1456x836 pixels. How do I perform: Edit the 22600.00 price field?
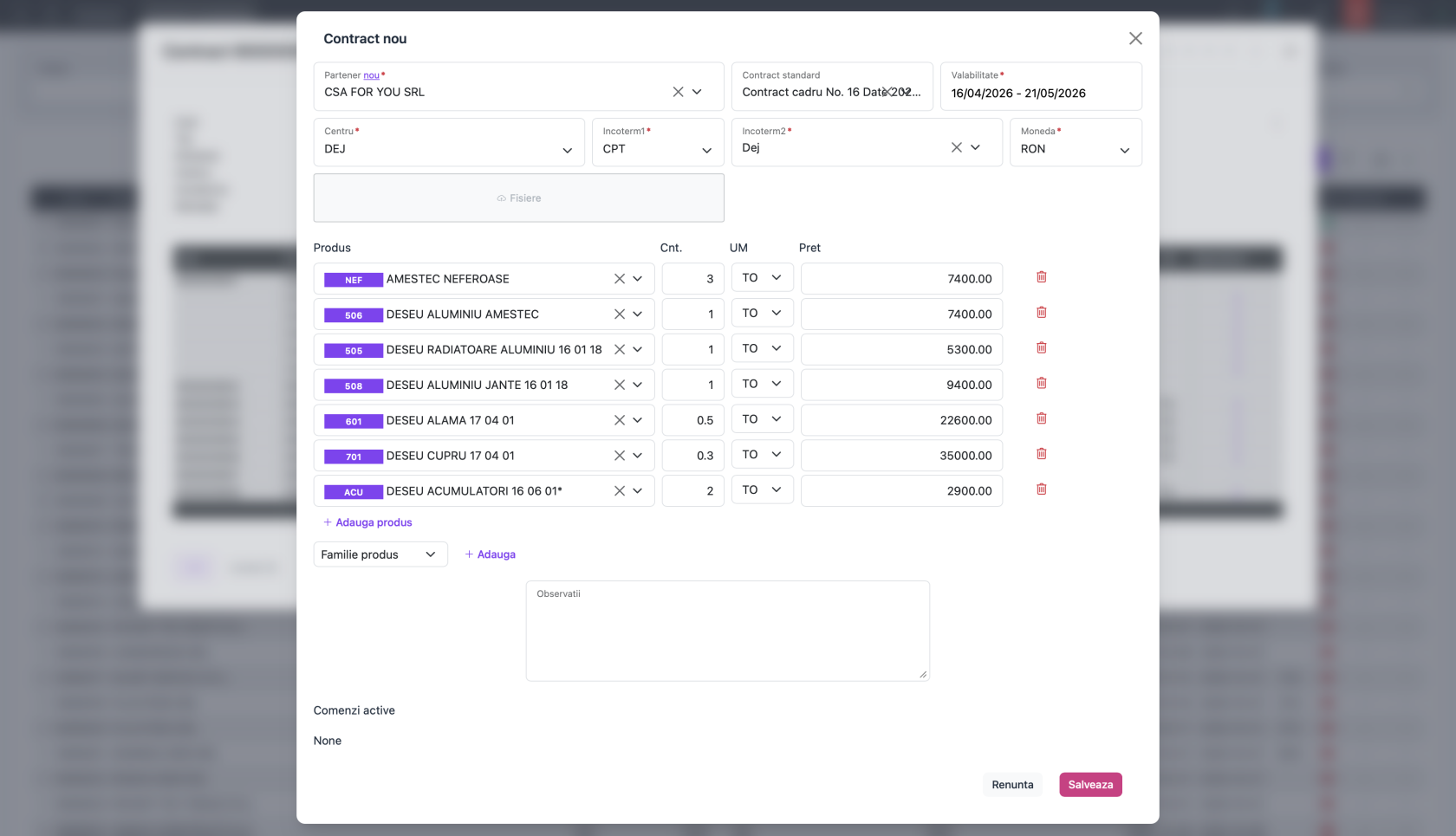pos(902,420)
